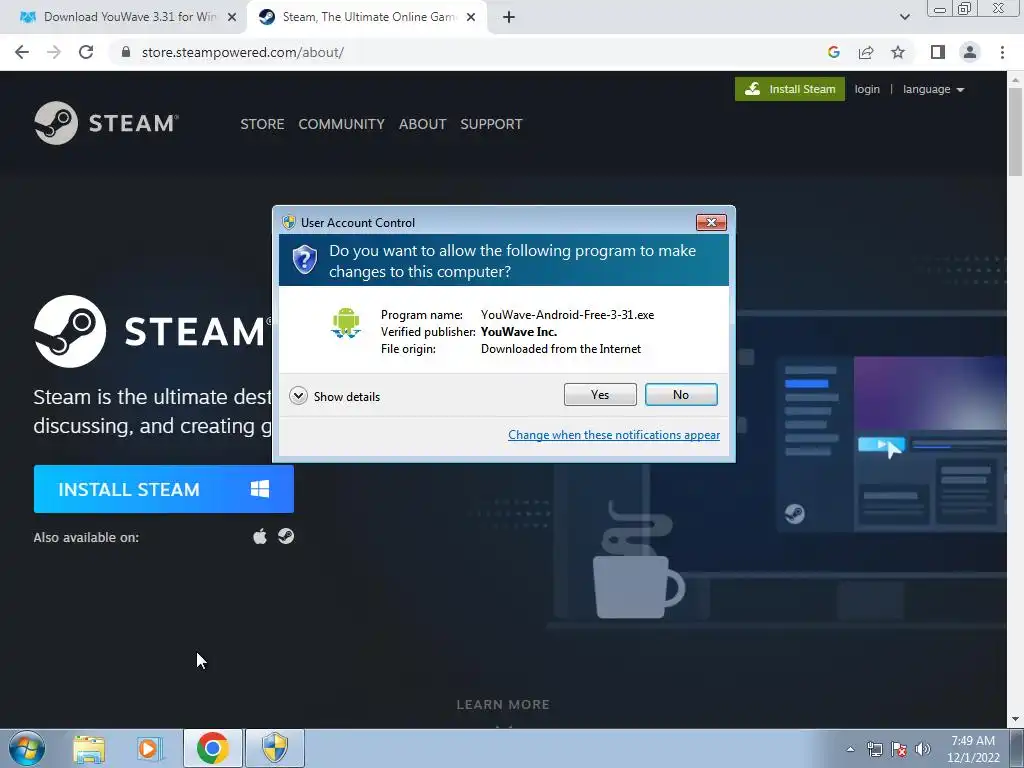
Task: Close the Steam browser tab
Action: [x=471, y=18]
